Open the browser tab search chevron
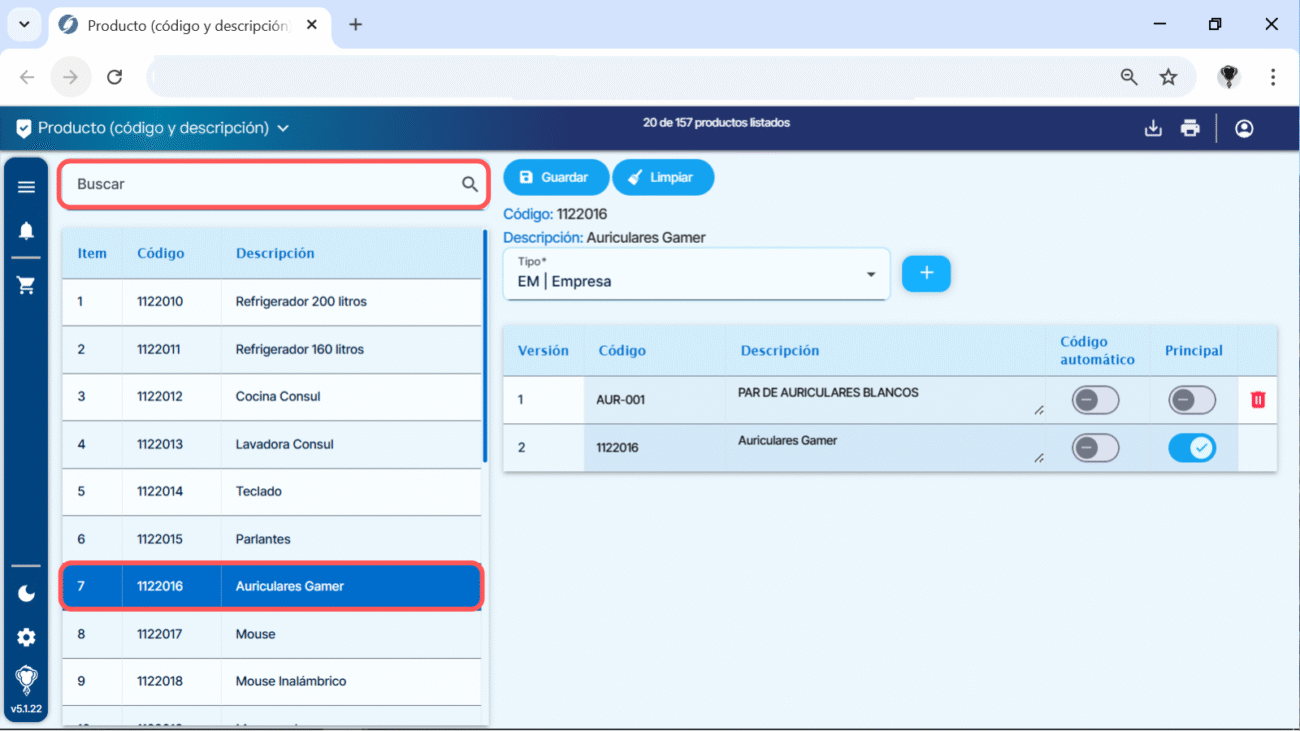Viewport: 1300px width, 731px height. click(x=24, y=24)
